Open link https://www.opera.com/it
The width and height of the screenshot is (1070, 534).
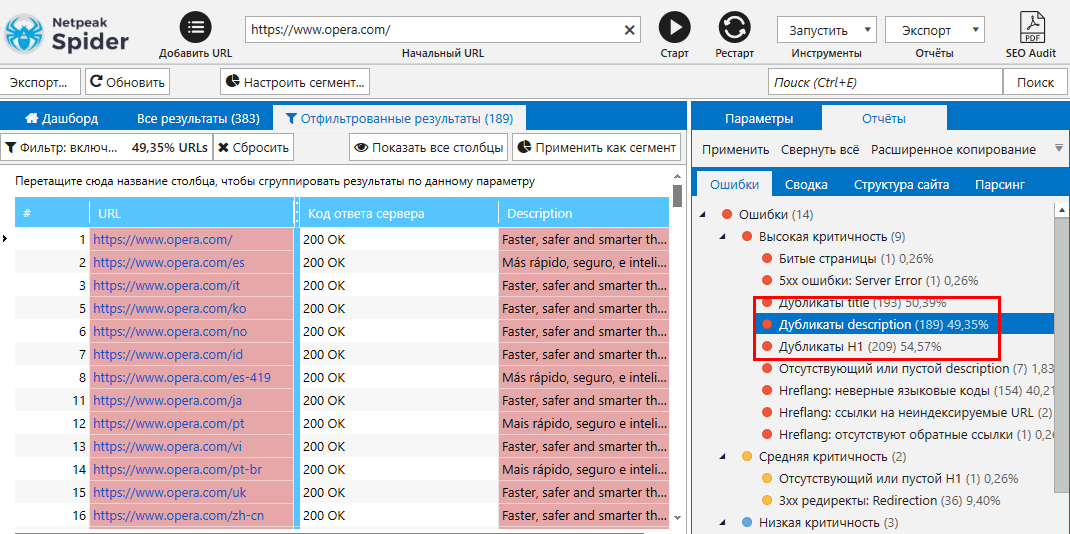pyautogui.click(x=166, y=285)
